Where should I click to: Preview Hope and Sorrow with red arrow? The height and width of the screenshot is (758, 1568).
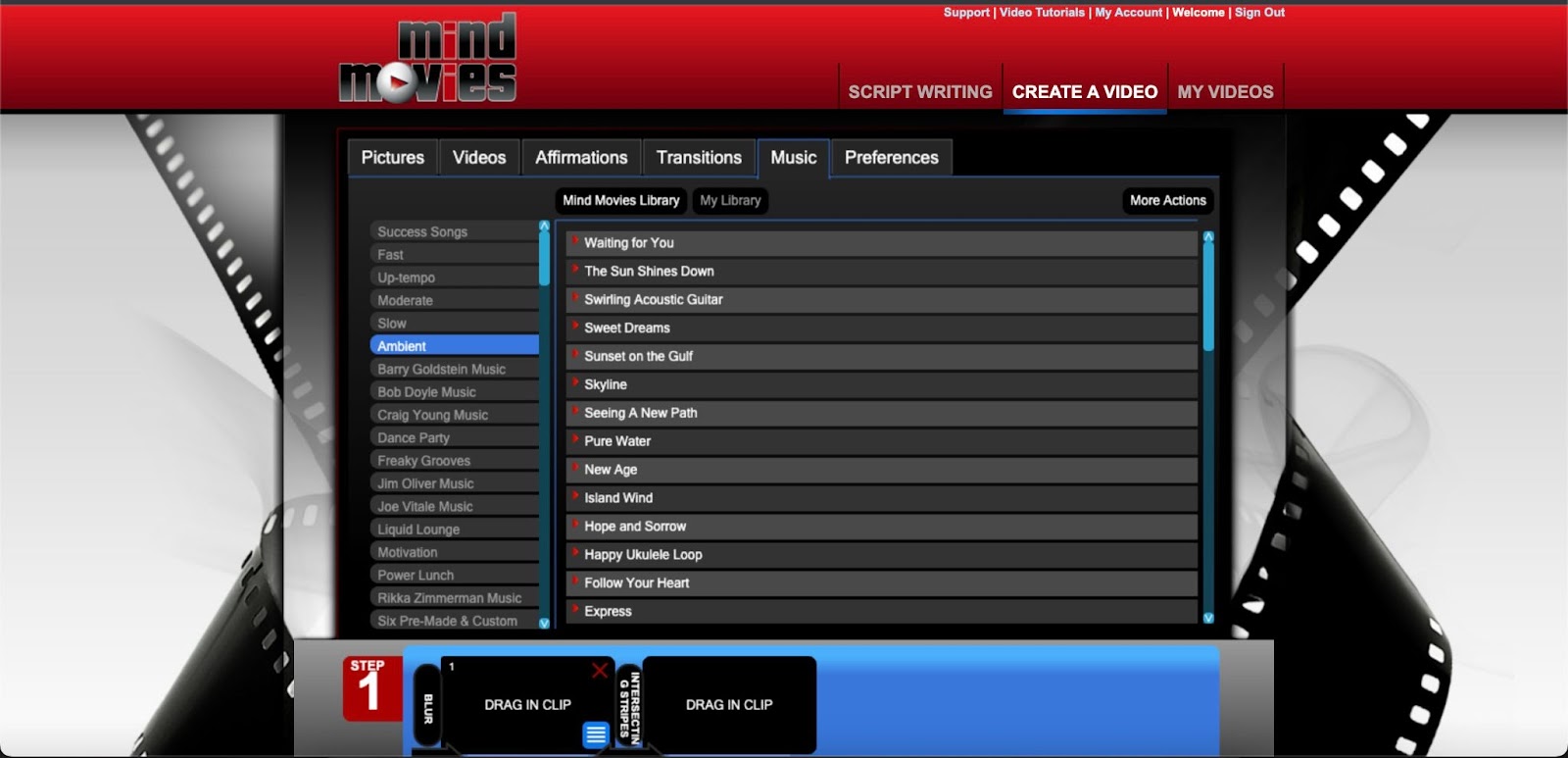[x=576, y=525]
